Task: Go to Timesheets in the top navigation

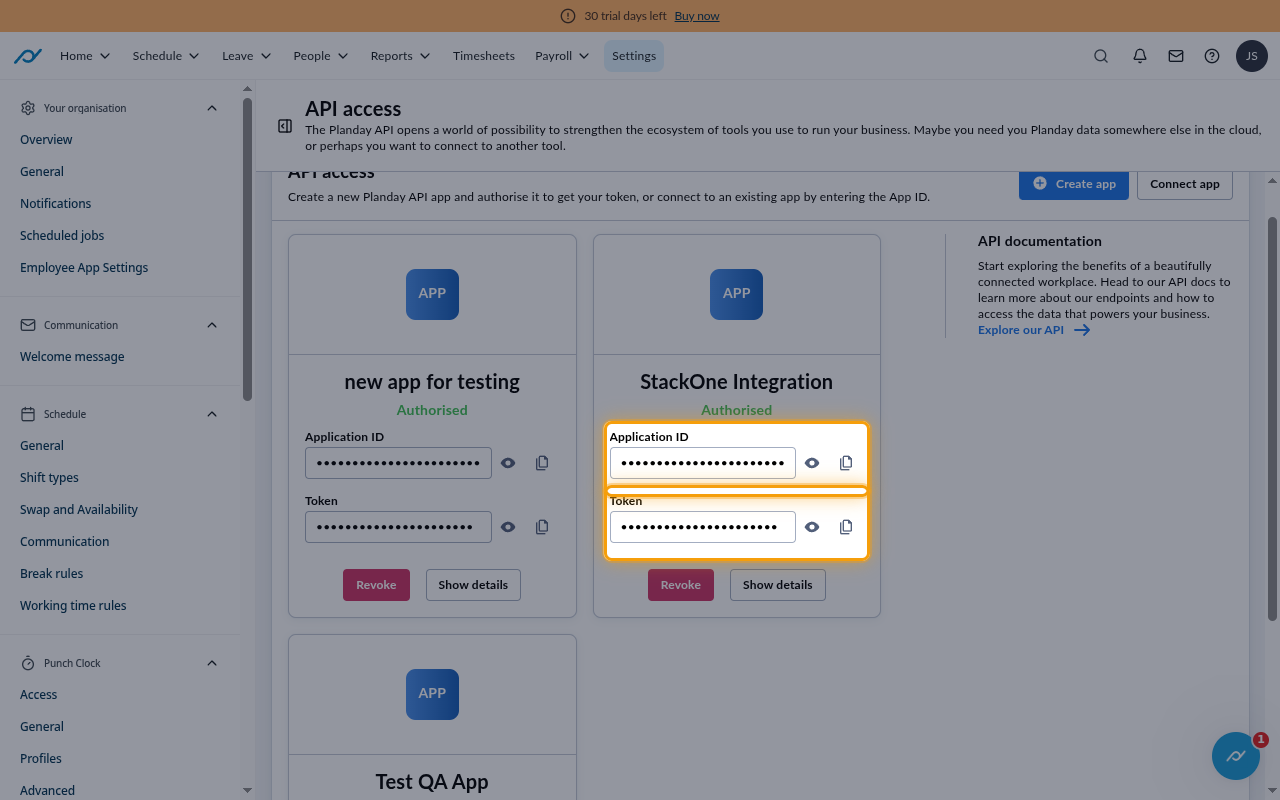Action: coord(484,56)
